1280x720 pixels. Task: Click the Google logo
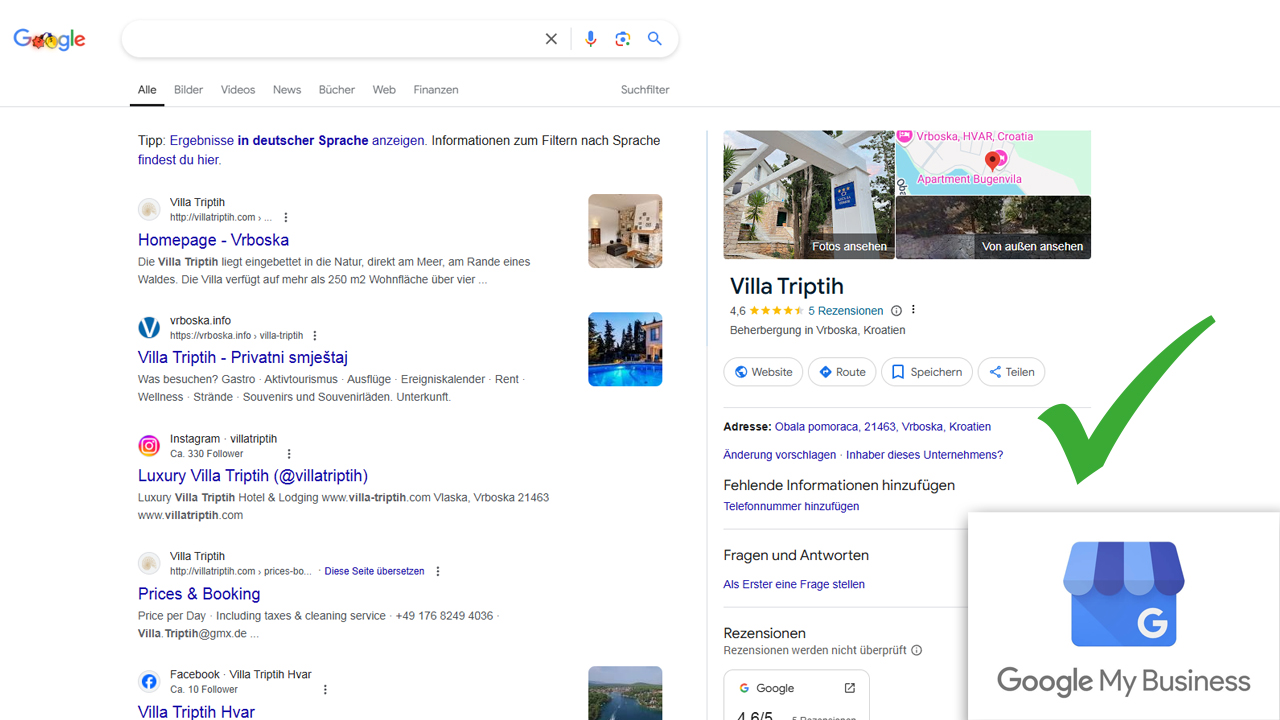click(x=49, y=40)
